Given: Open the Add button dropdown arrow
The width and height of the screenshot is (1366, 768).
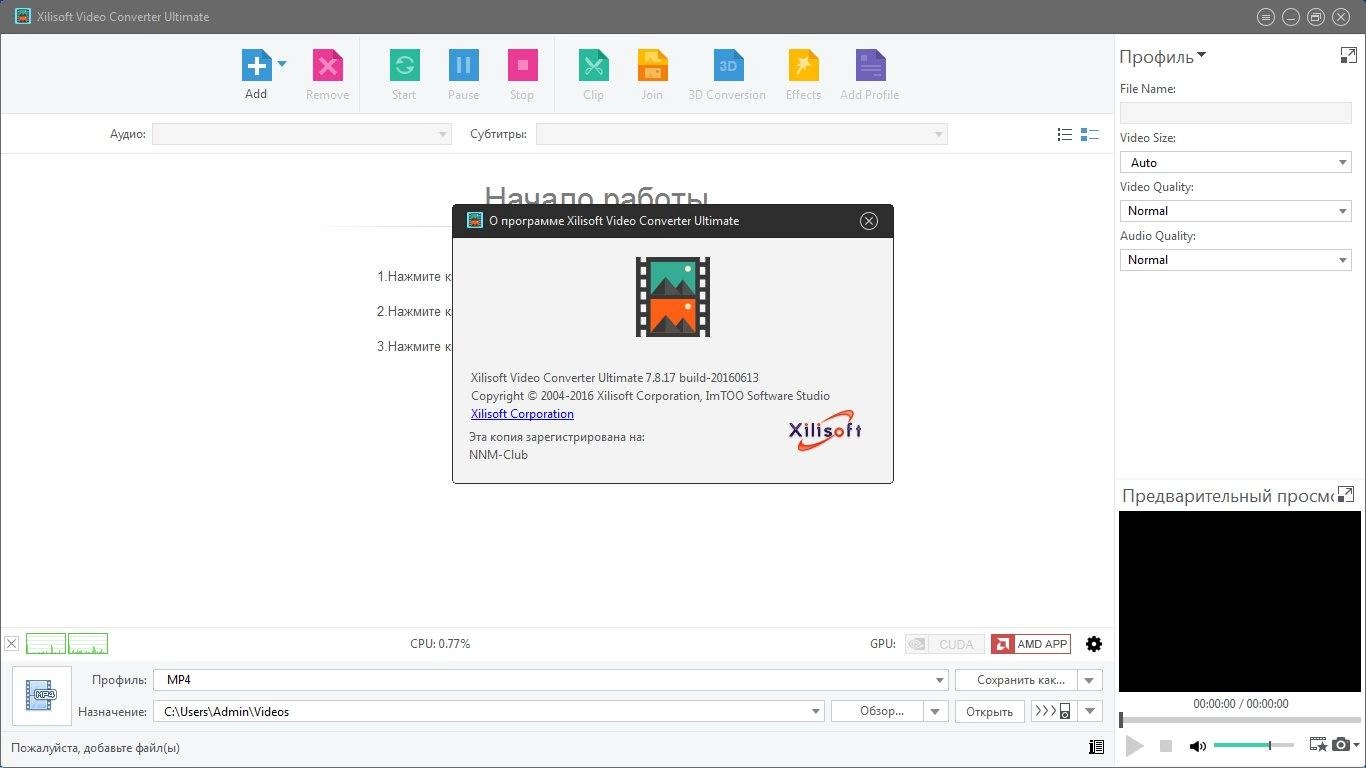Looking at the screenshot, I should (282, 64).
